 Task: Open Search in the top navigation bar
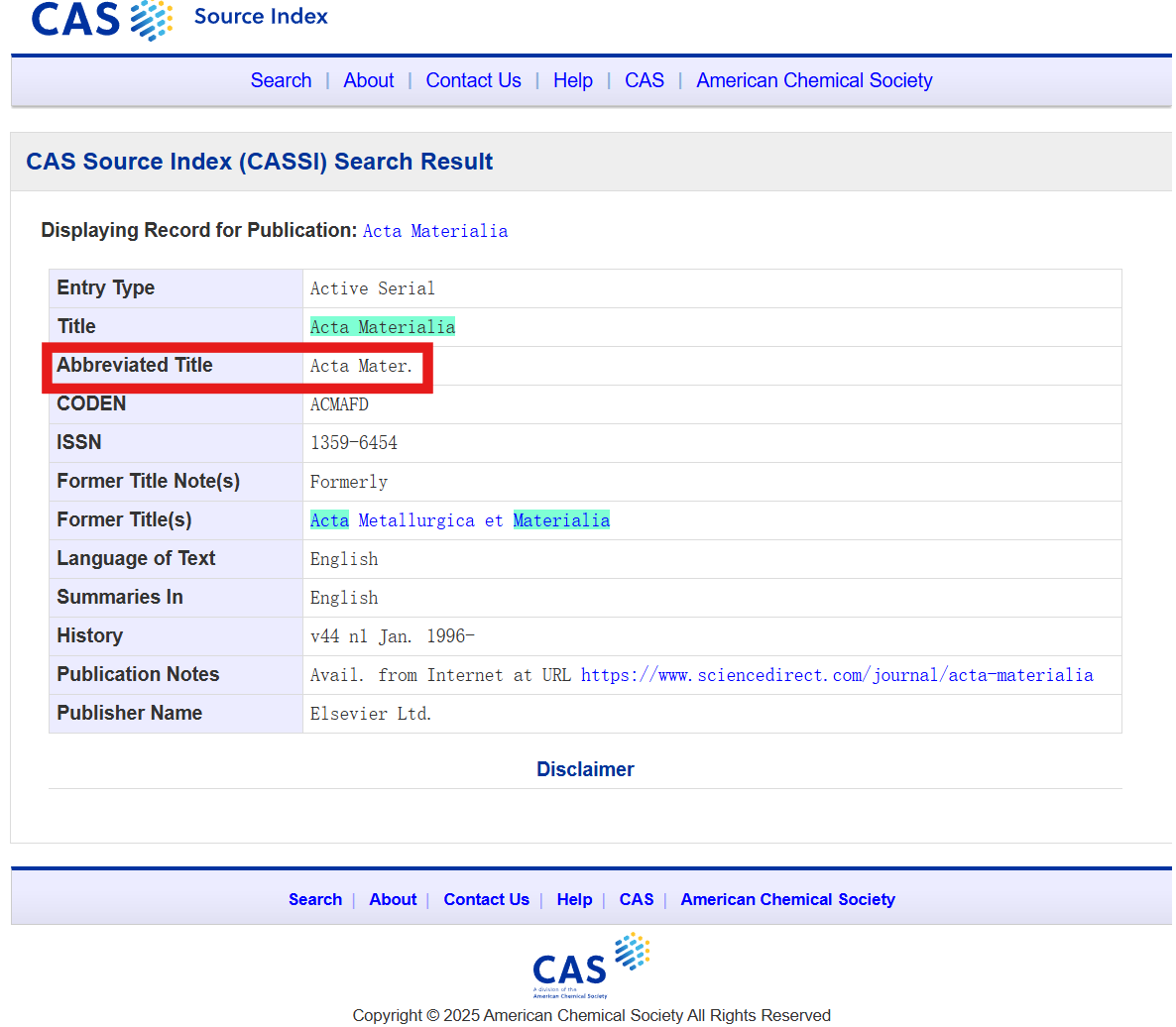[281, 80]
